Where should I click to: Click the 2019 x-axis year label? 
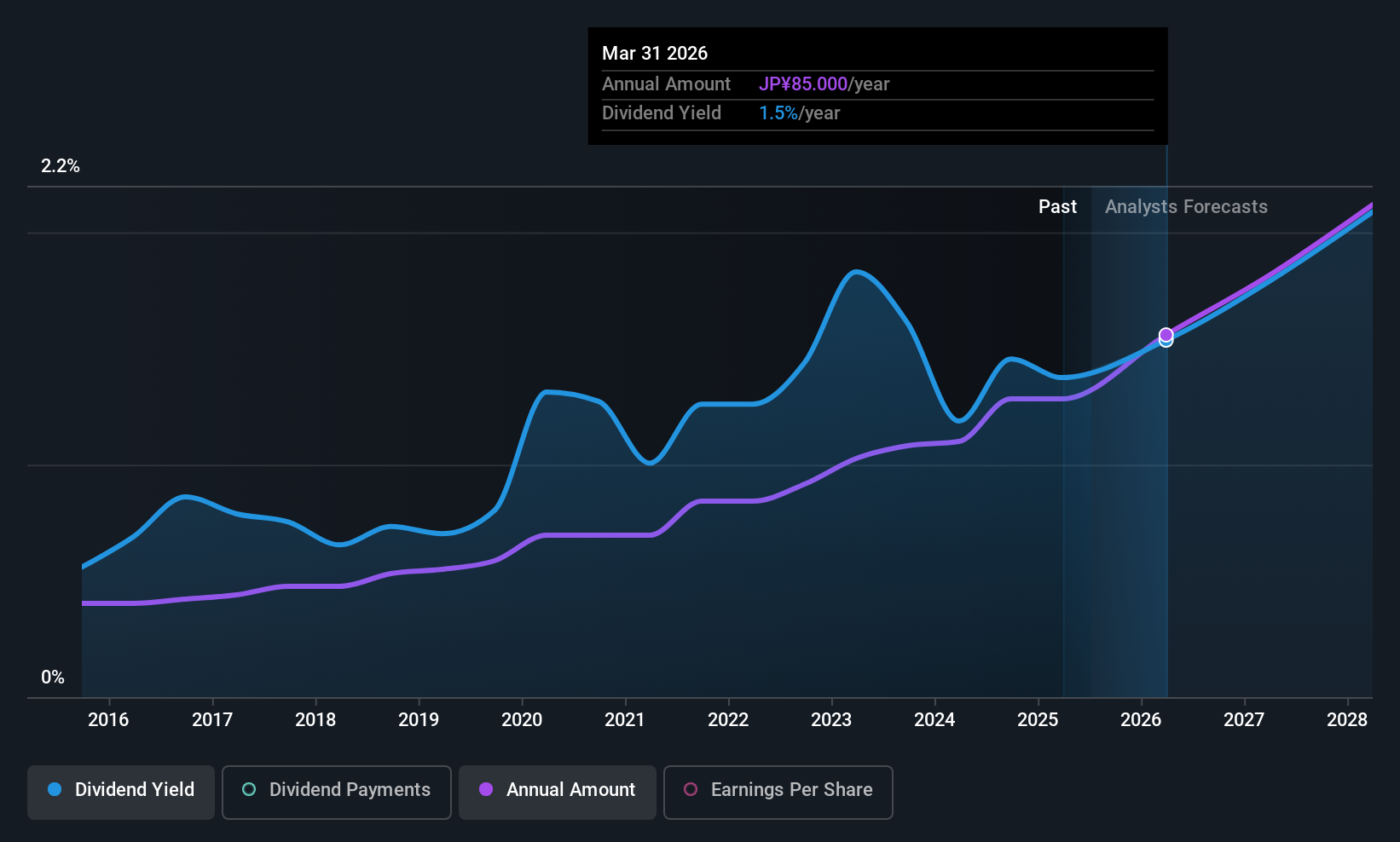click(x=419, y=720)
